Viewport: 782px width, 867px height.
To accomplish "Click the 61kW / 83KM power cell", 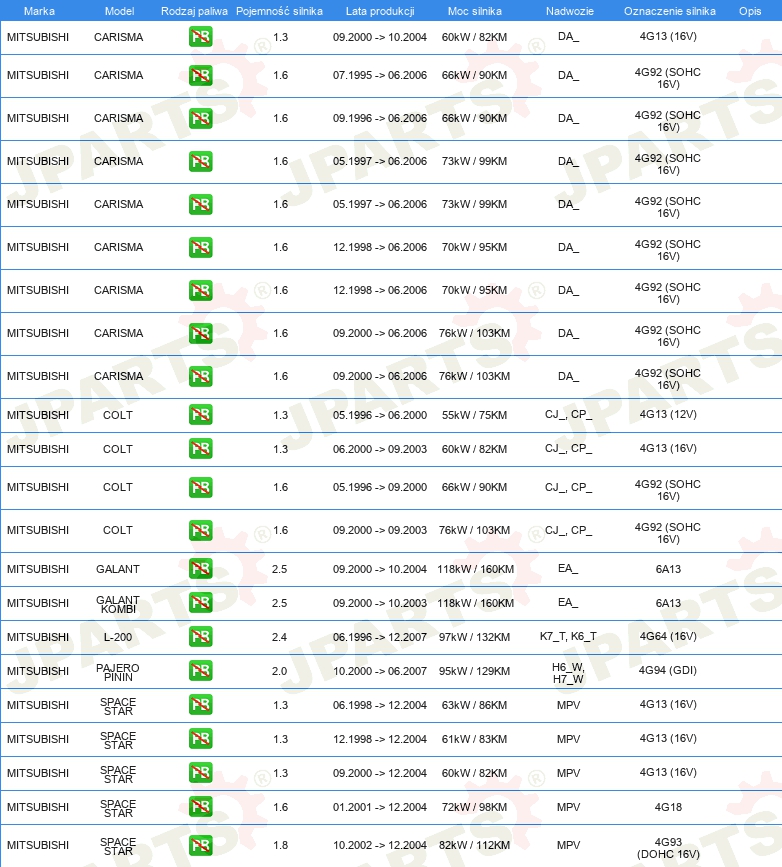I will (475, 739).
